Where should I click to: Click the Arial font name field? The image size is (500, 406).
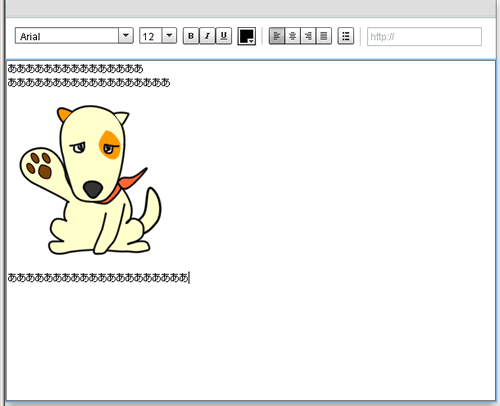point(67,36)
